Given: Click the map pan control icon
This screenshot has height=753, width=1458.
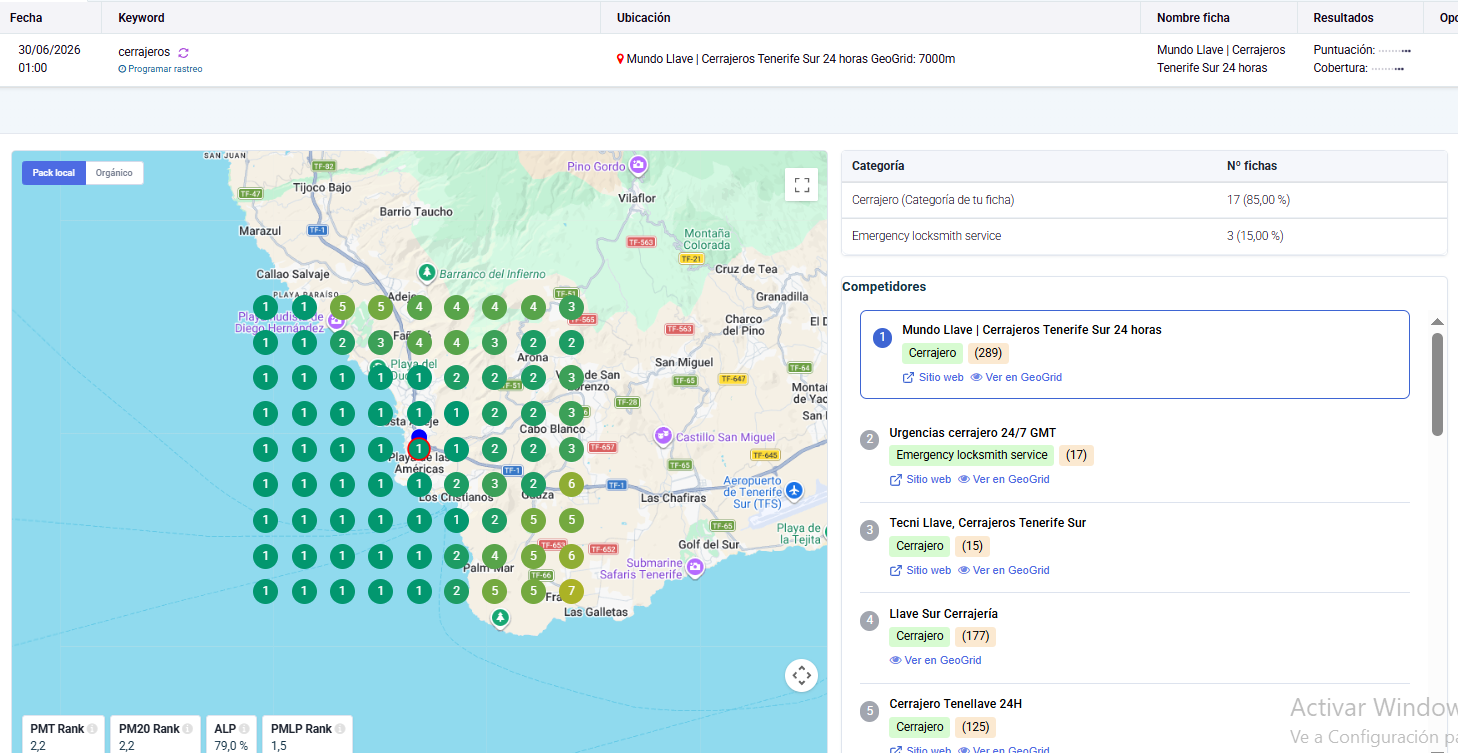Looking at the screenshot, I should (801, 676).
